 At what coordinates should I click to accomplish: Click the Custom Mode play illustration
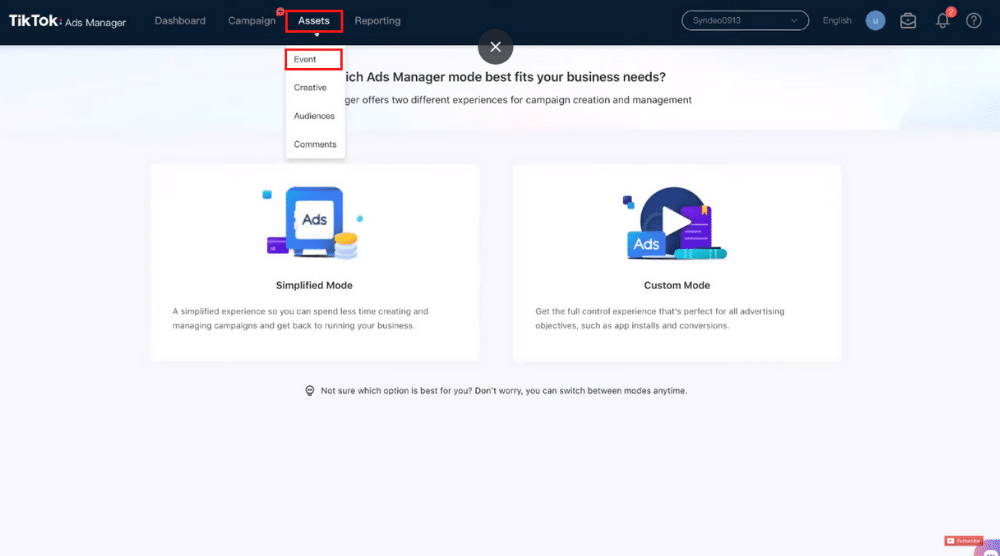coord(675,223)
